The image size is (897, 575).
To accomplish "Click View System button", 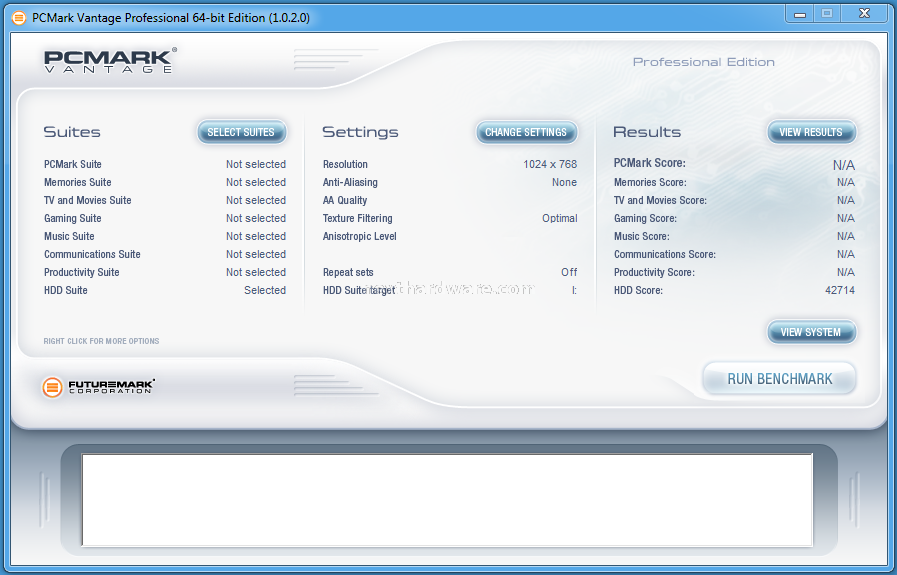I will click(x=811, y=332).
